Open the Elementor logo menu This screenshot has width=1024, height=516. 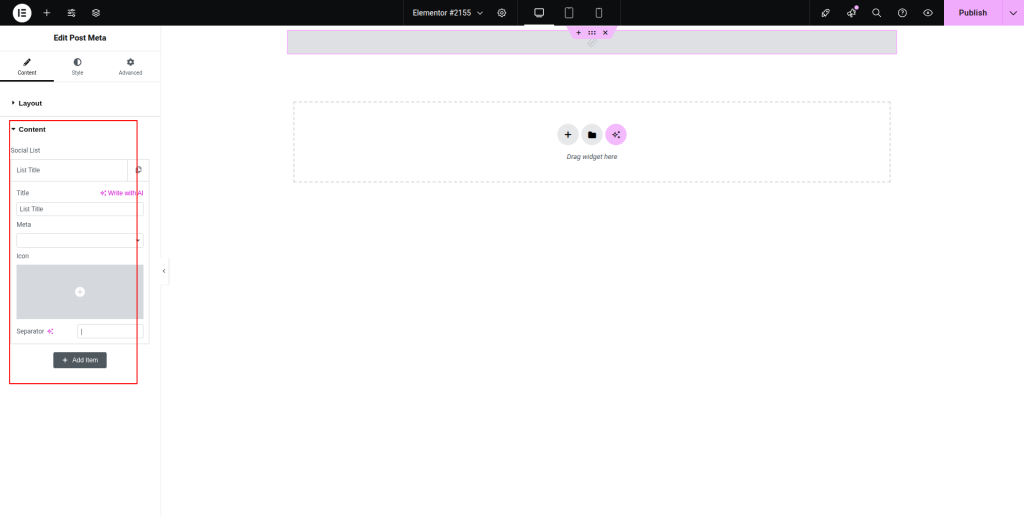(x=22, y=12)
